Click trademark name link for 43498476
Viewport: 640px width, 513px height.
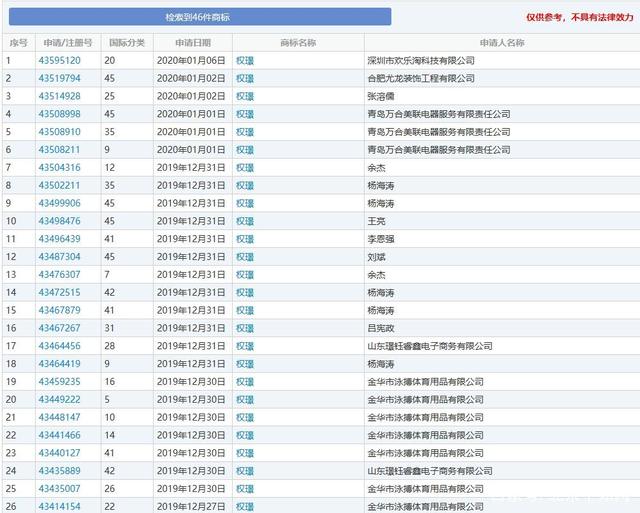tap(245, 221)
